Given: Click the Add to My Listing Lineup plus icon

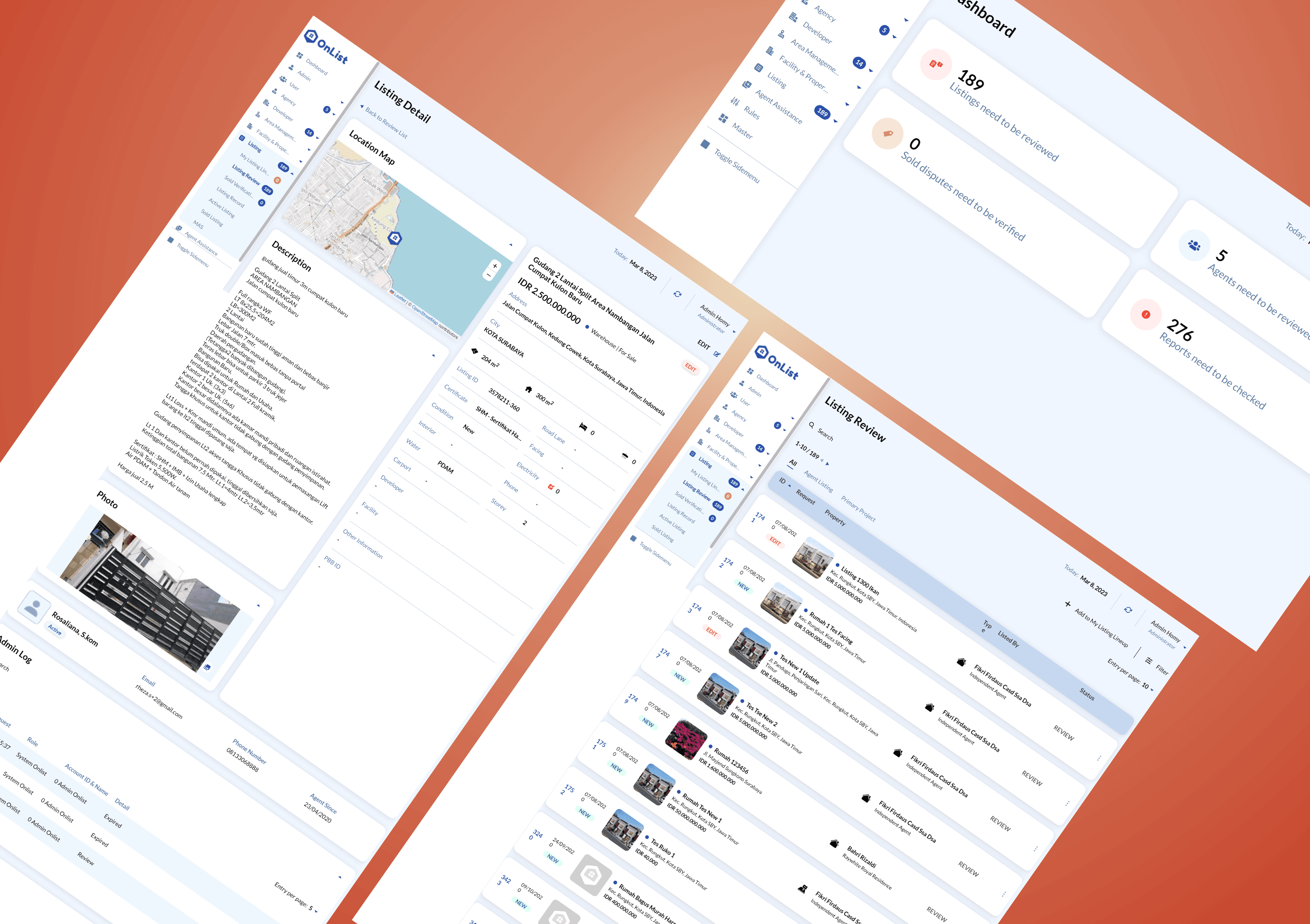Looking at the screenshot, I should click(1068, 605).
